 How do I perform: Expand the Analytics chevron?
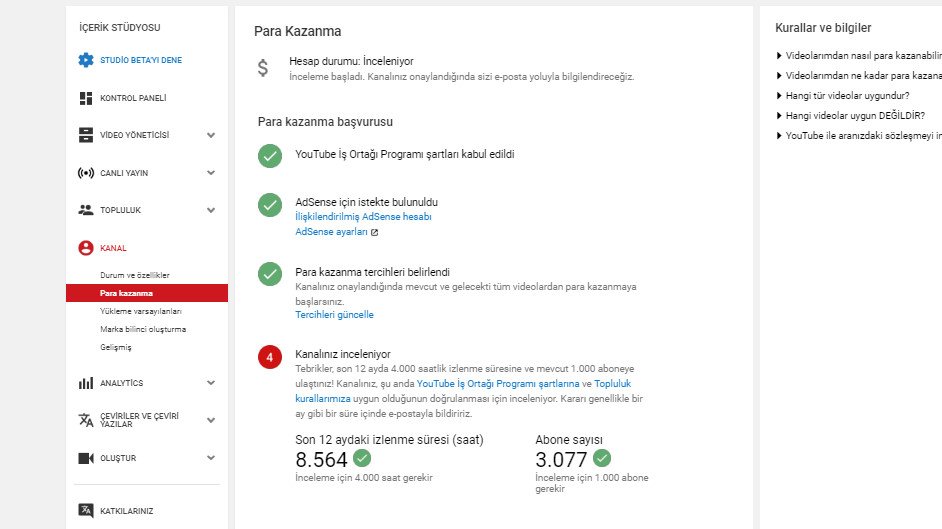click(x=211, y=382)
